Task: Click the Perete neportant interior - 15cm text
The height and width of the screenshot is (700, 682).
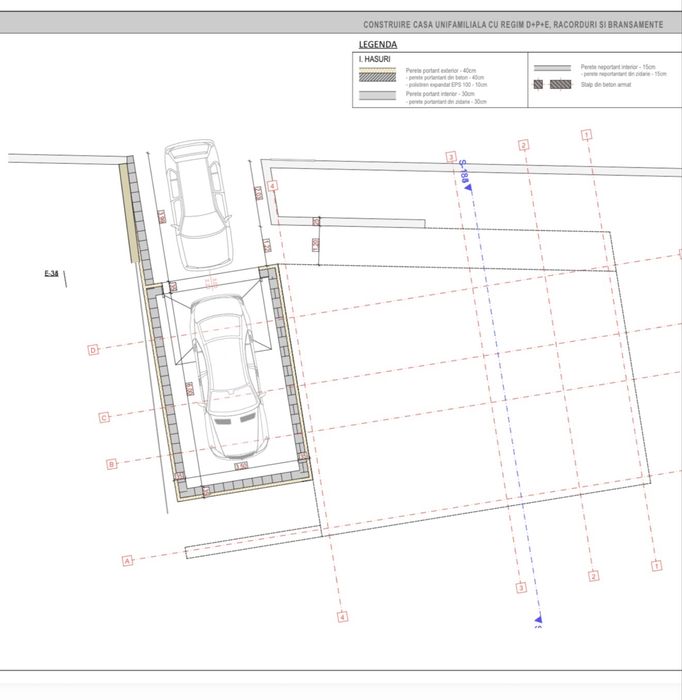Action: pyautogui.click(x=618, y=67)
